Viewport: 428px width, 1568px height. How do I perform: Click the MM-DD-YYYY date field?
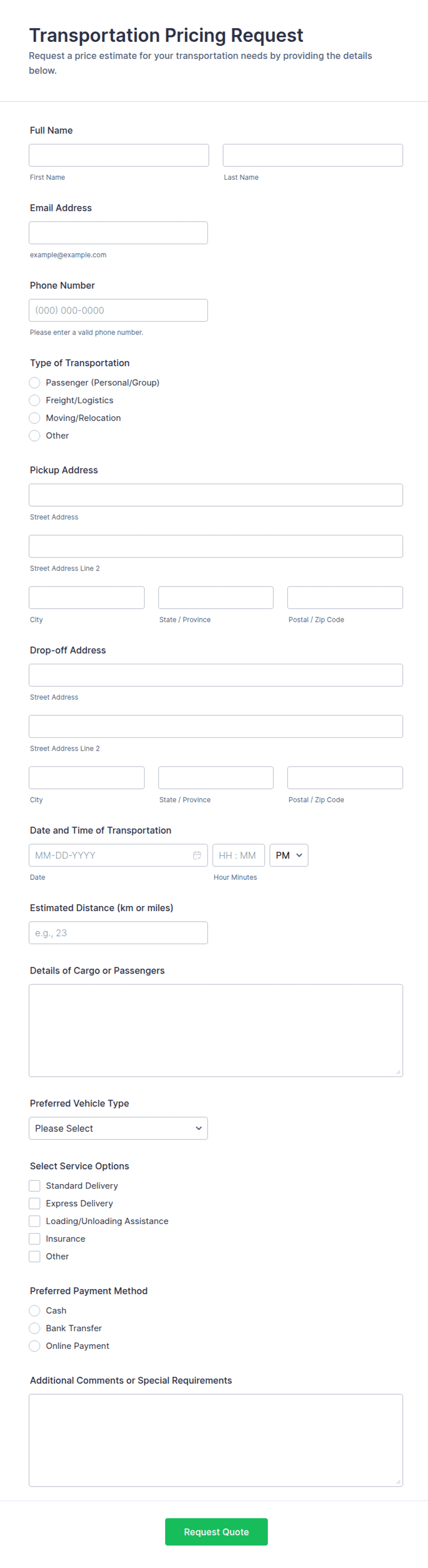118,855
